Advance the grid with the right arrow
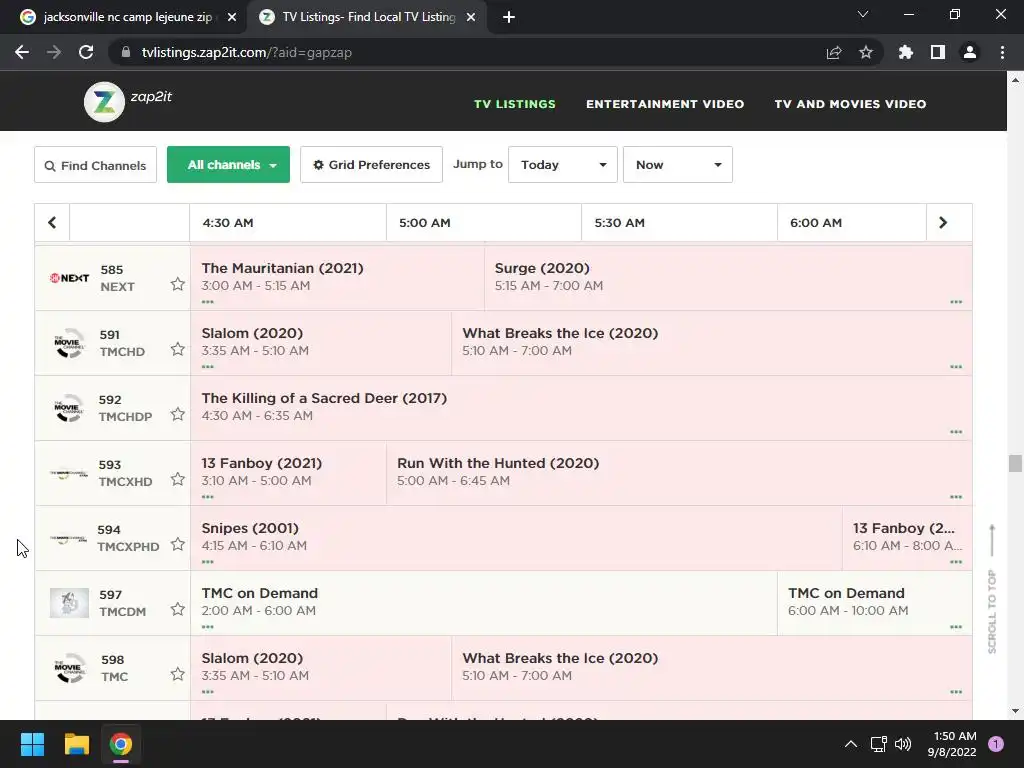This screenshot has width=1024, height=768. pyautogui.click(x=942, y=223)
